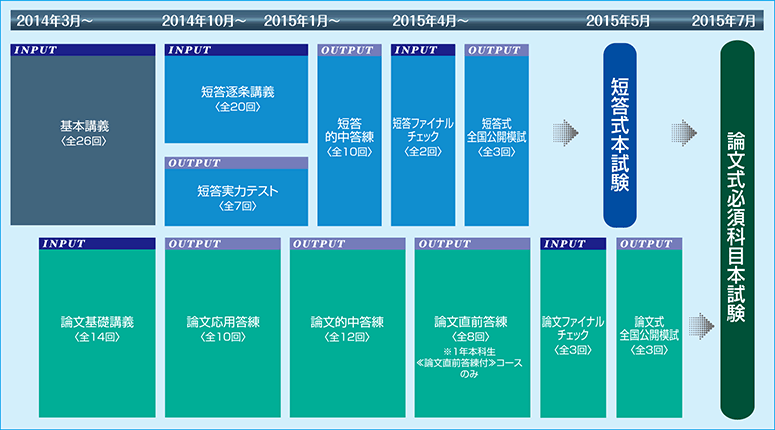Open the 短答逐条講義 (全20回) block
Viewport: 775px width, 430px height.
point(236,100)
